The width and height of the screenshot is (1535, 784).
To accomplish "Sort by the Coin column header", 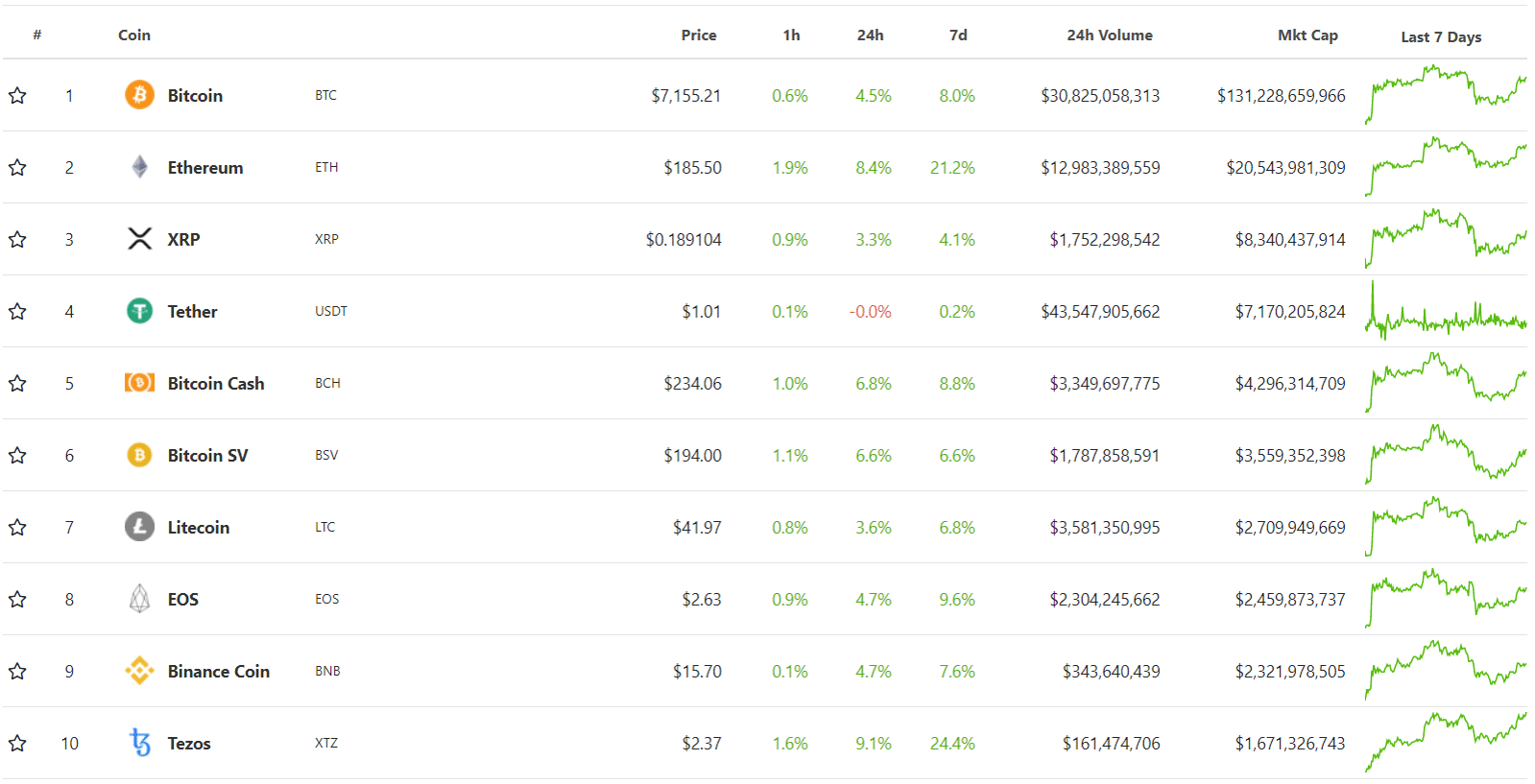I will (134, 35).
